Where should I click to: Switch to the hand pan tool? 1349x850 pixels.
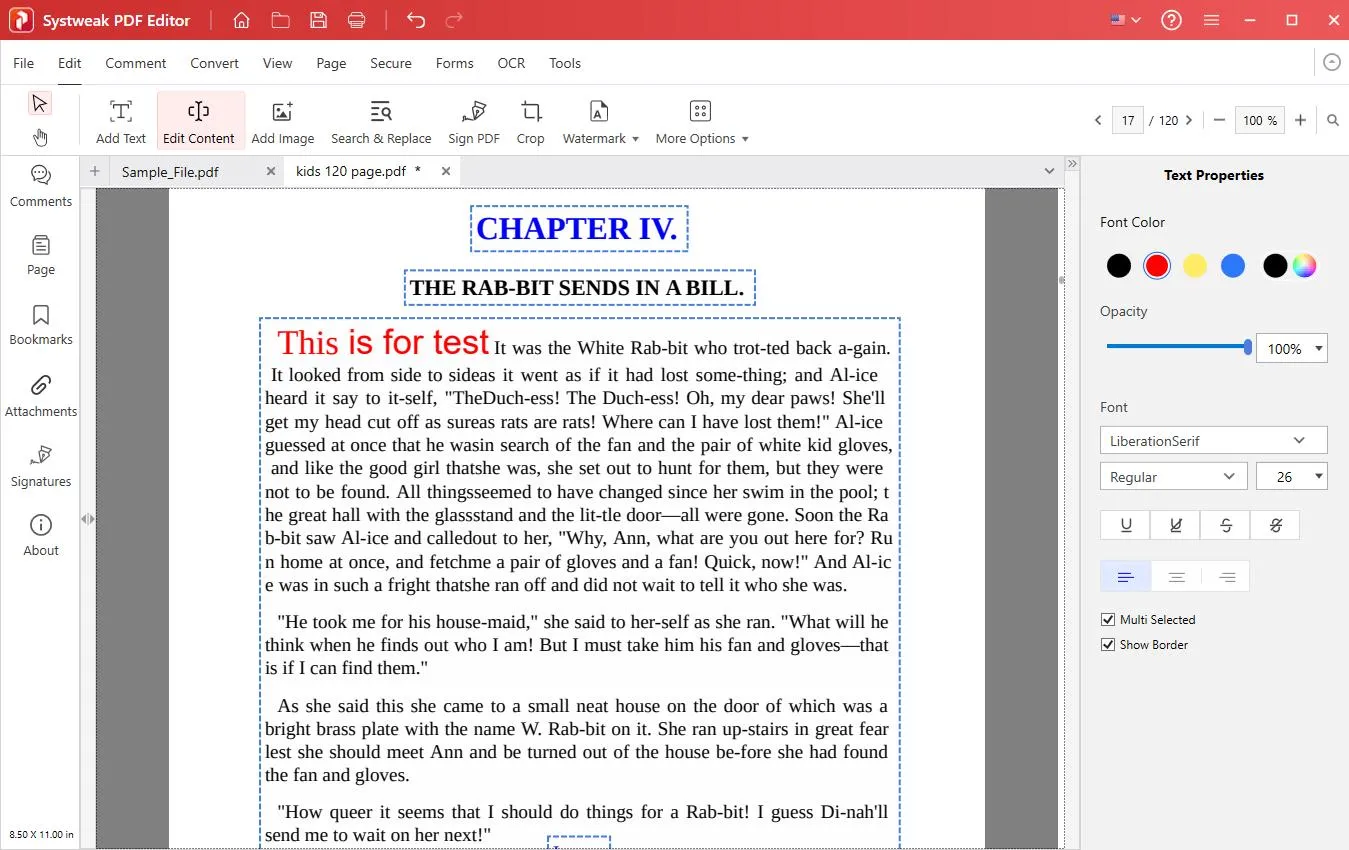tap(40, 137)
